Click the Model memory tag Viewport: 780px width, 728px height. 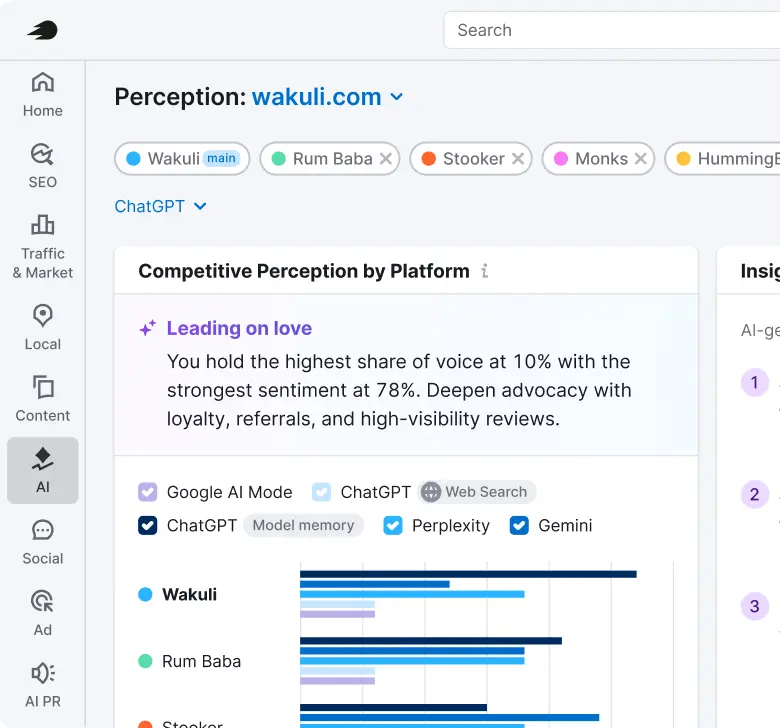(303, 525)
